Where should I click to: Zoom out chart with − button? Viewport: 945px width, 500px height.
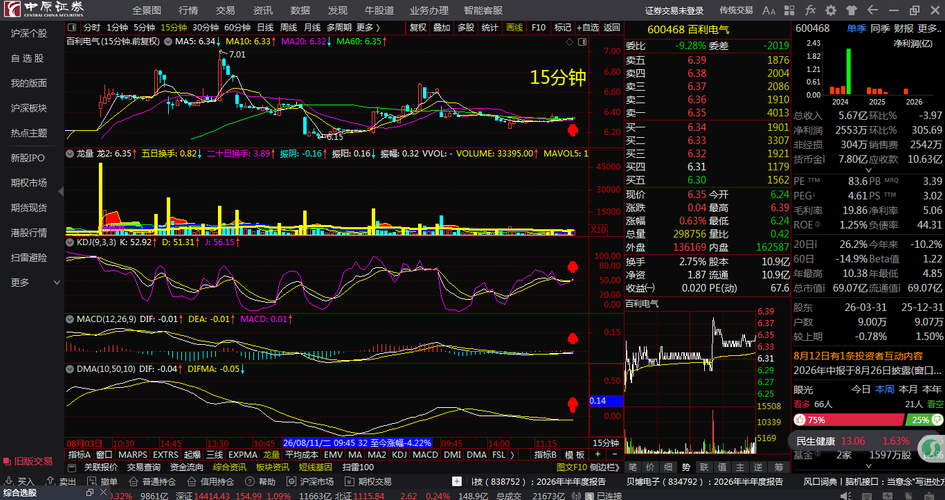coord(615,455)
